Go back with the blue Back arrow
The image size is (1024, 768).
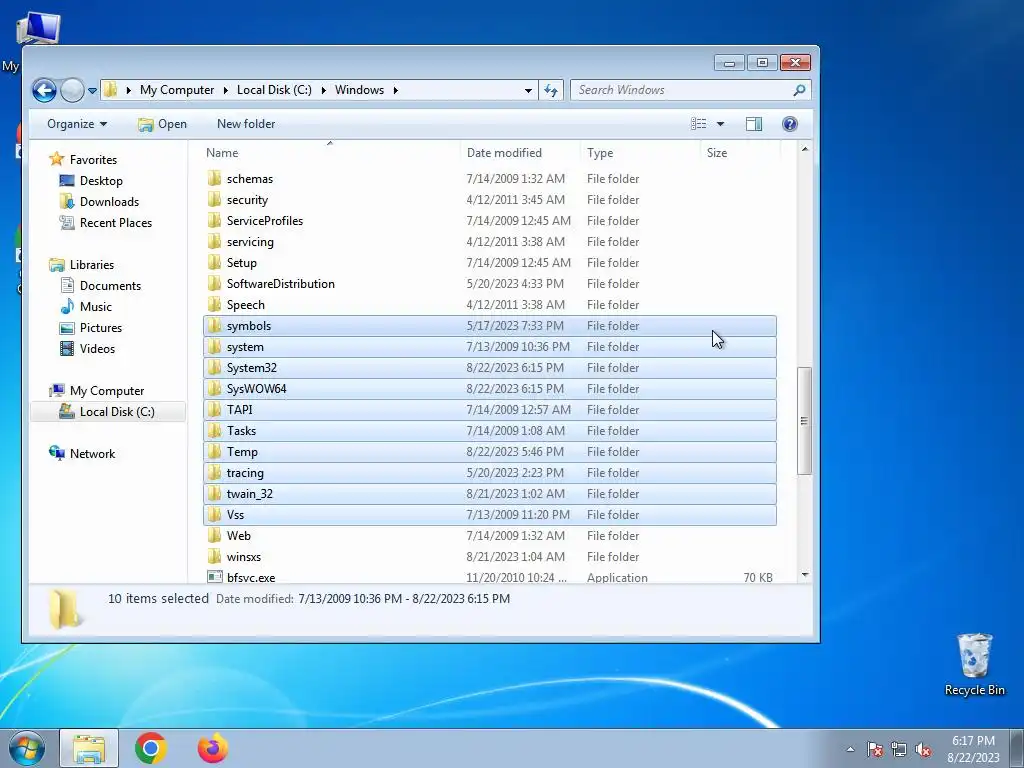44,90
